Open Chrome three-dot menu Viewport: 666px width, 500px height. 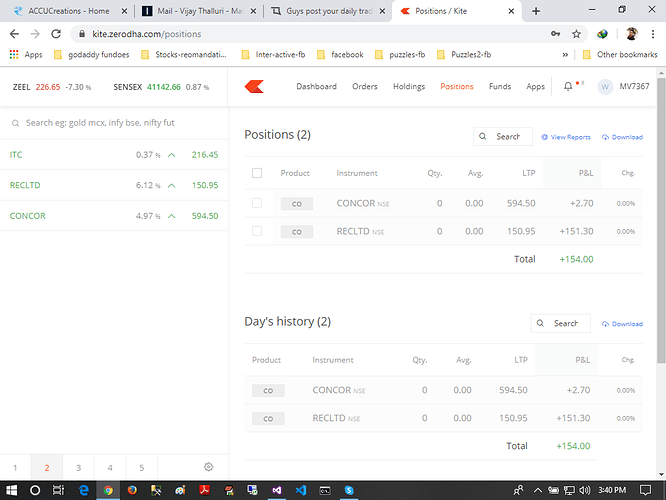click(x=653, y=34)
